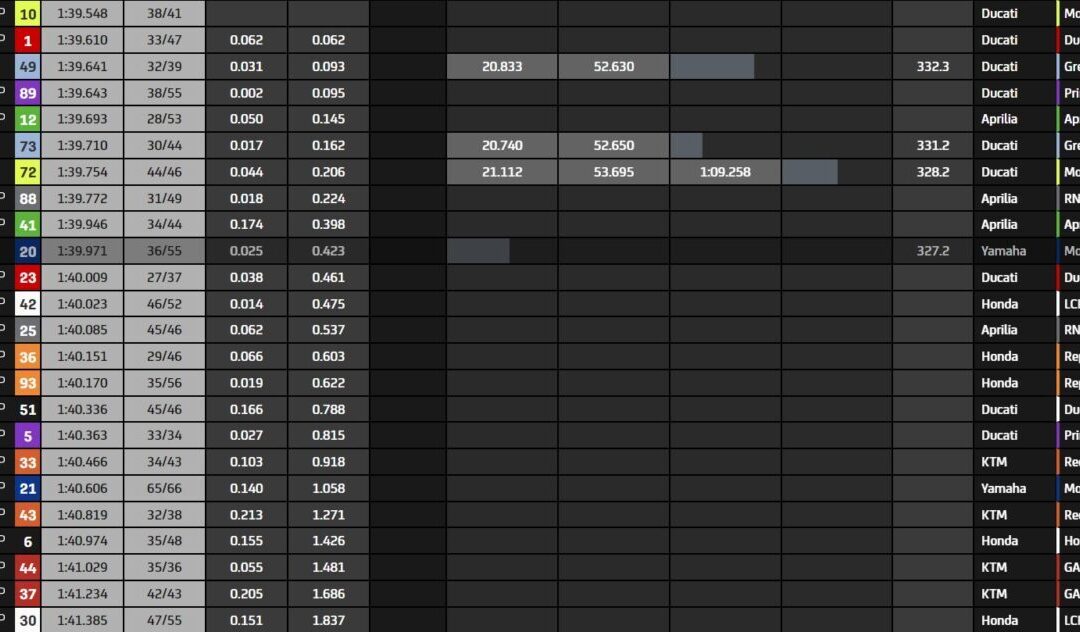This screenshot has width=1080, height=632.
Task: Select the dark blue number 20 badge
Action: (x=28, y=251)
